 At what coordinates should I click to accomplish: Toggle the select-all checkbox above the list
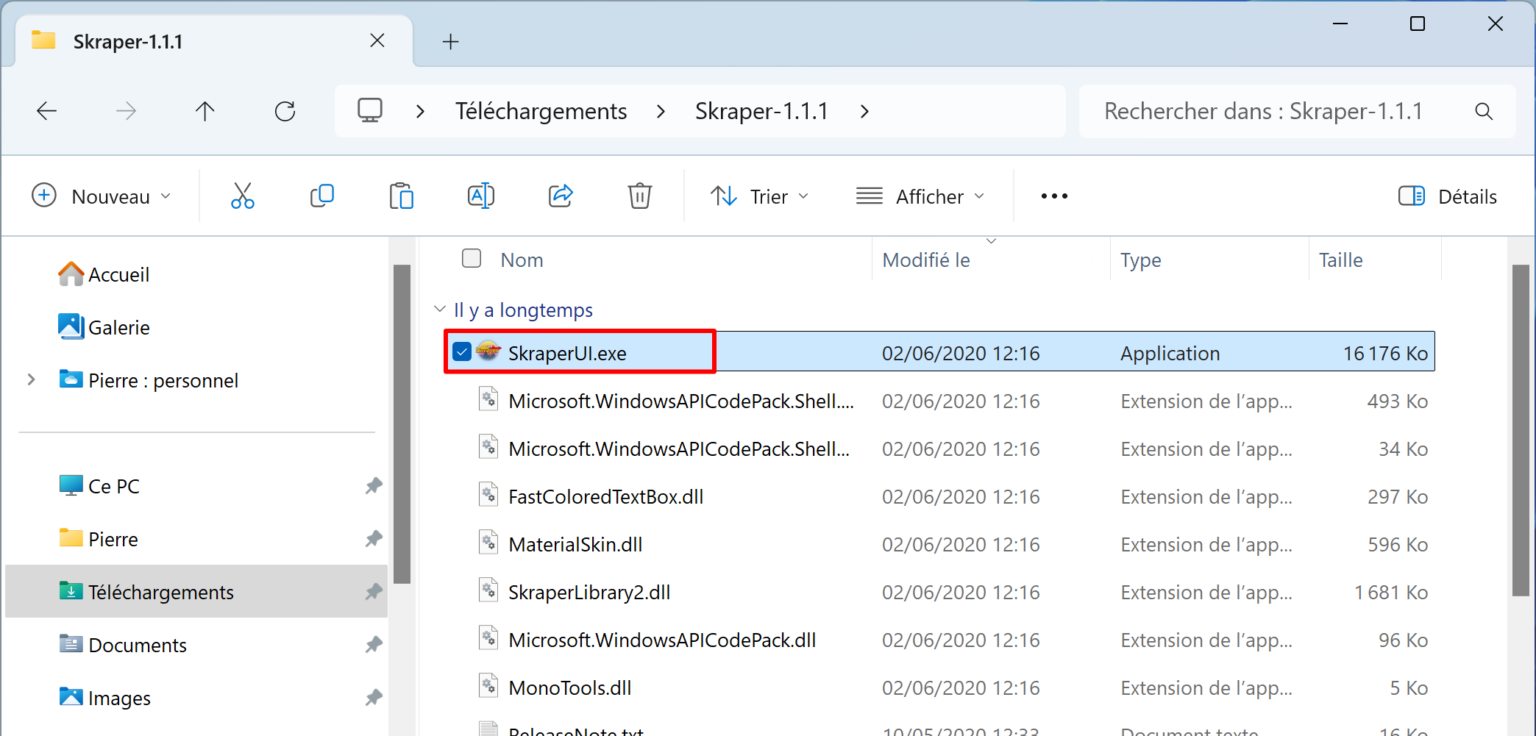(x=471, y=257)
